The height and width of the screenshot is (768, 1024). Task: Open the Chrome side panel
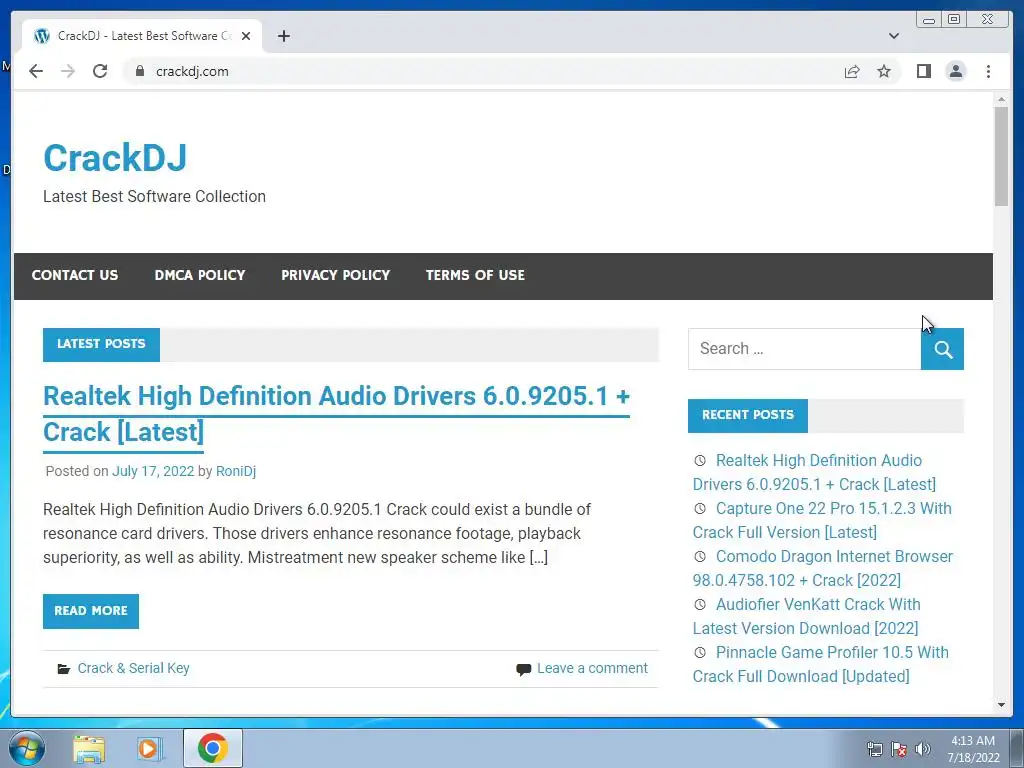coord(923,71)
